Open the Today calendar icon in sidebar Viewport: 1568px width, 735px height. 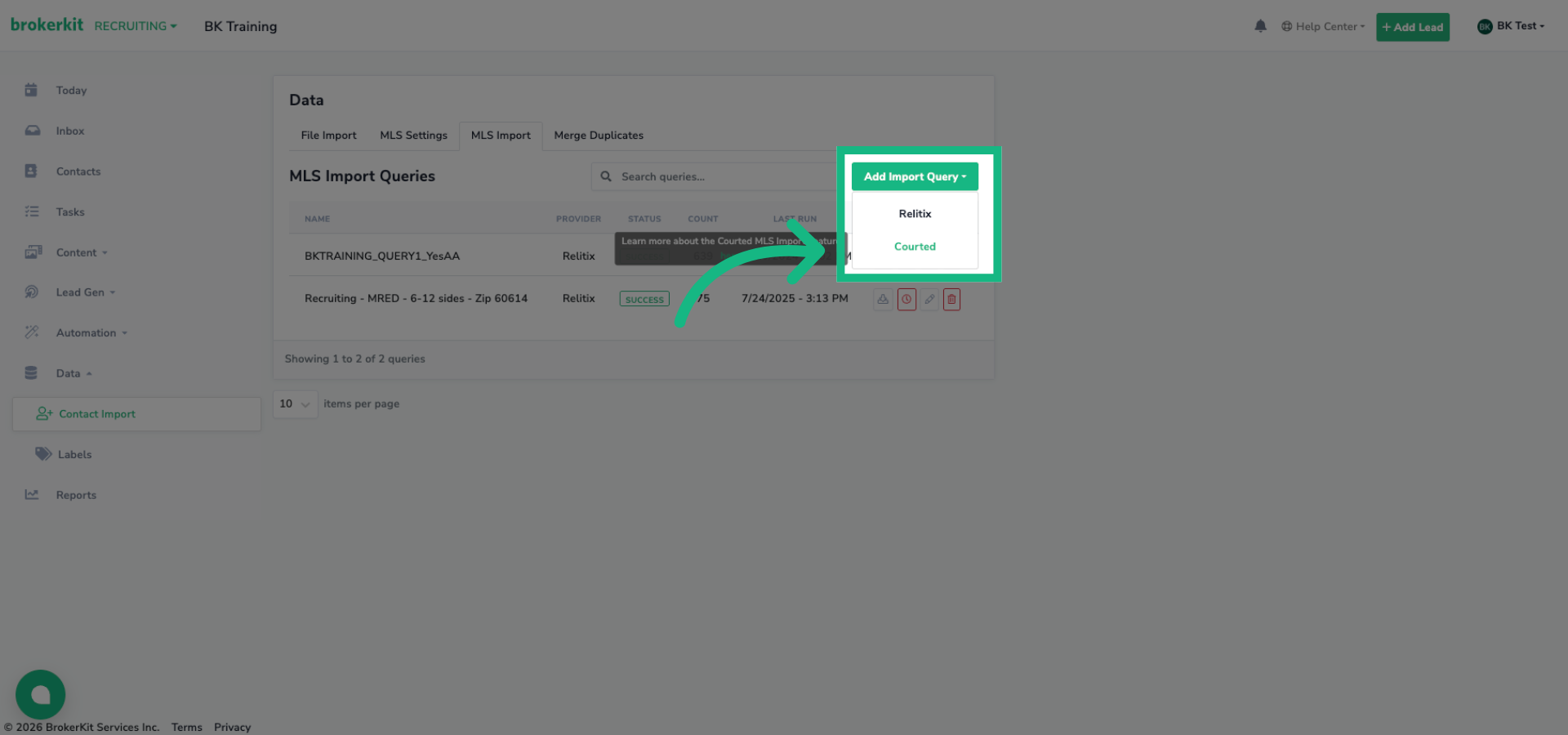(31, 90)
